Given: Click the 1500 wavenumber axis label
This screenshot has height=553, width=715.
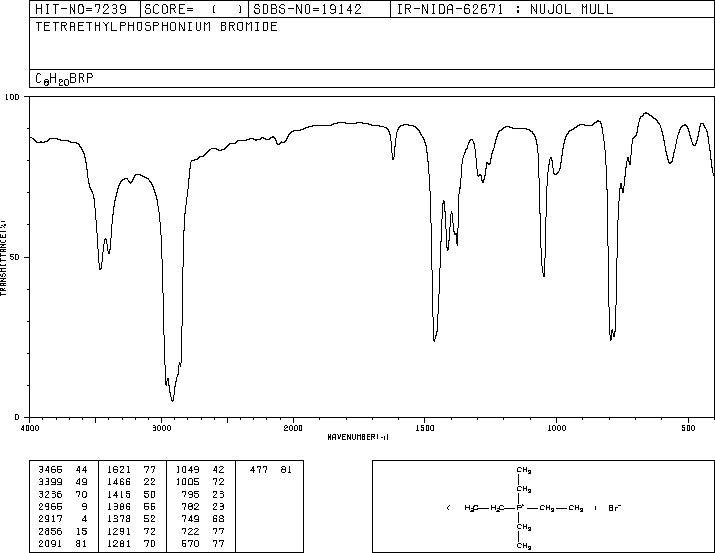Looking at the screenshot, I should tap(425, 428).
